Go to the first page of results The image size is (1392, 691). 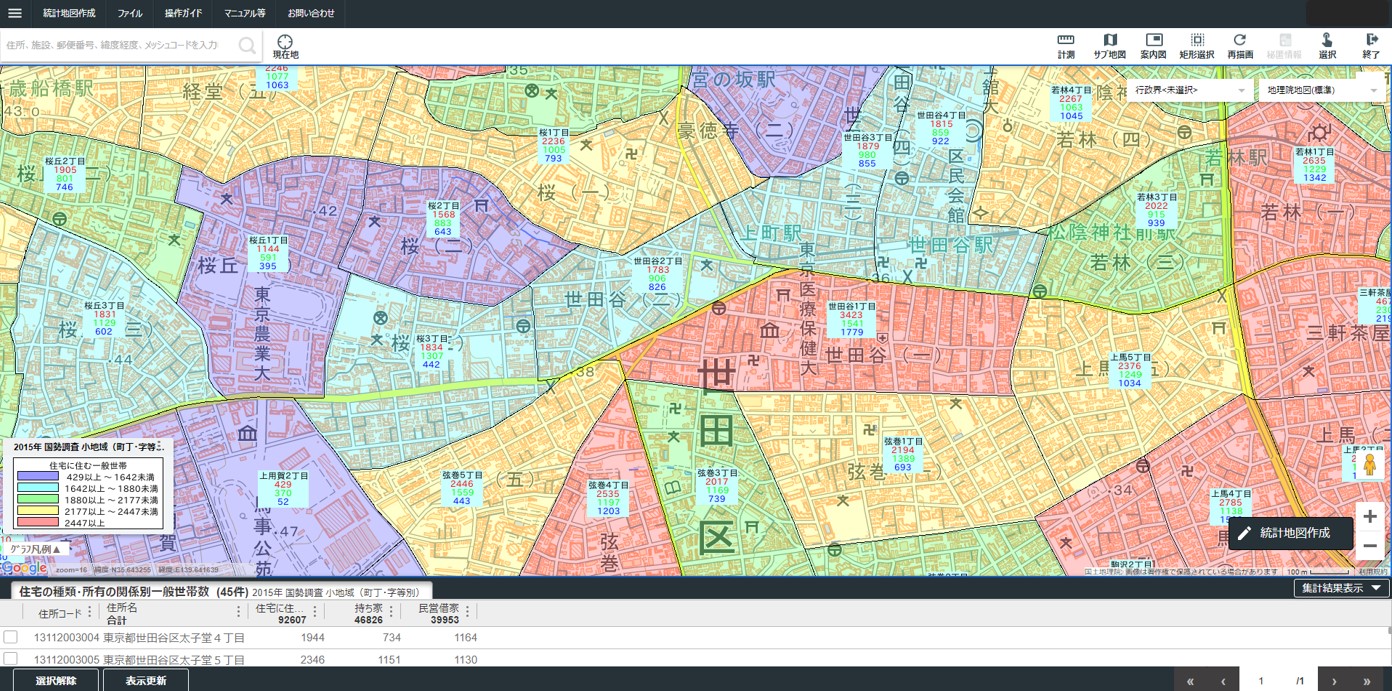[1190, 681]
